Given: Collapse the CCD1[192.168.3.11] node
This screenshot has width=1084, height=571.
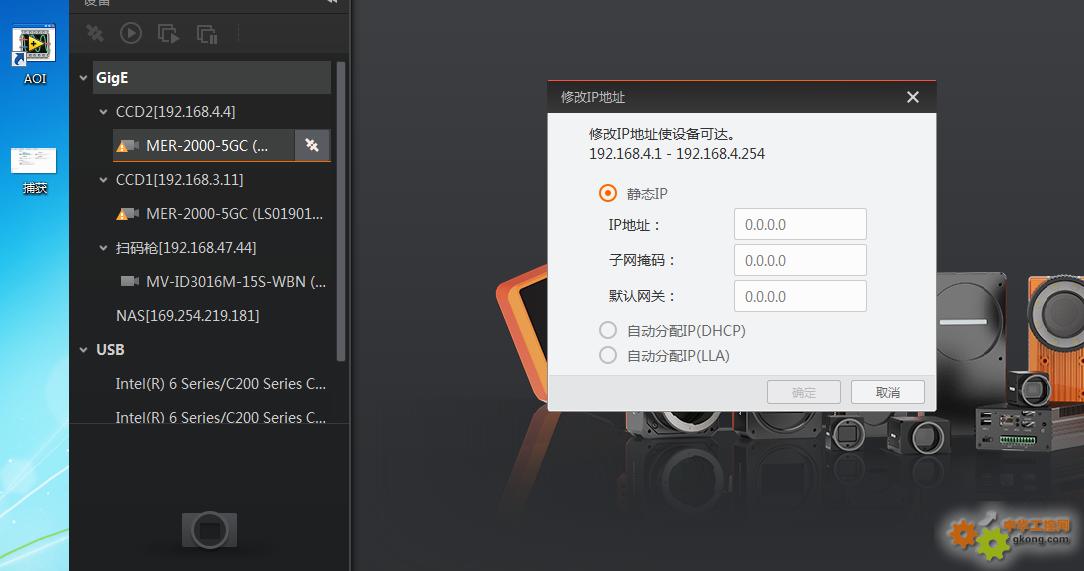Looking at the screenshot, I should pos(103,180).
